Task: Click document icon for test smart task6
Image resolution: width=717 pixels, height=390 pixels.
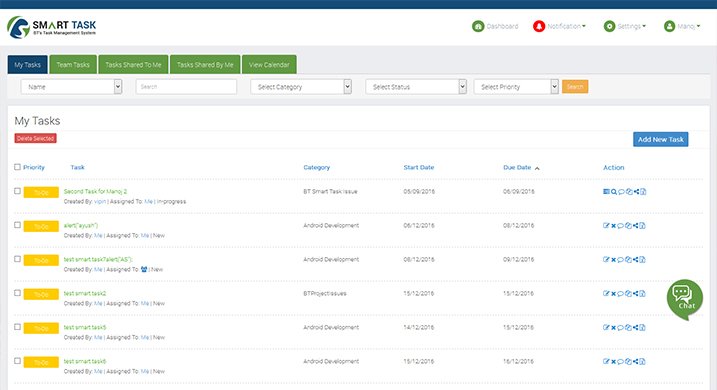Action: pos(642,361)
